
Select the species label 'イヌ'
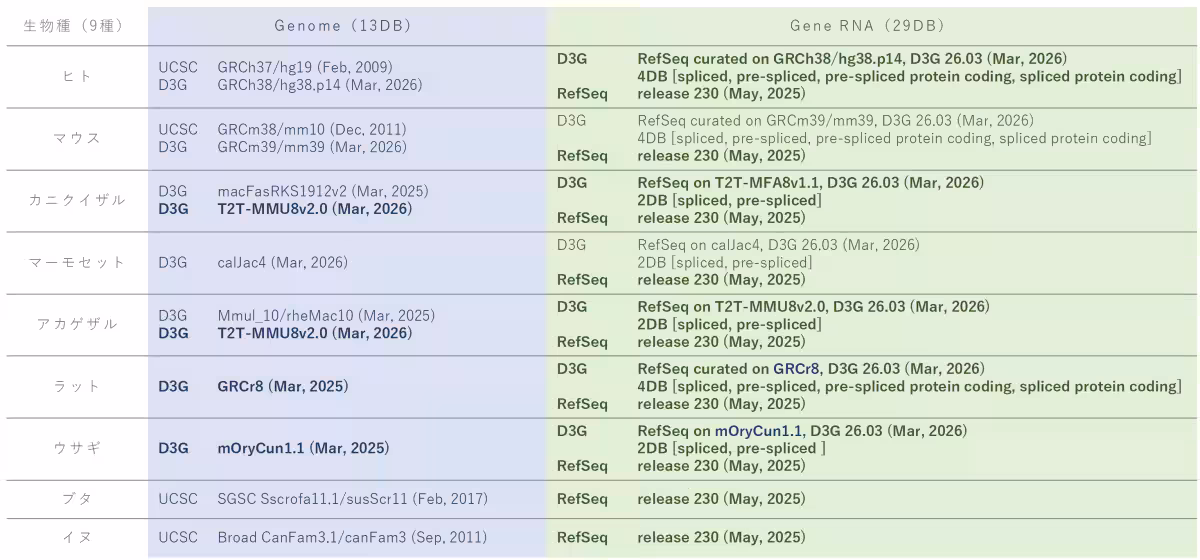tap(77, 537)
